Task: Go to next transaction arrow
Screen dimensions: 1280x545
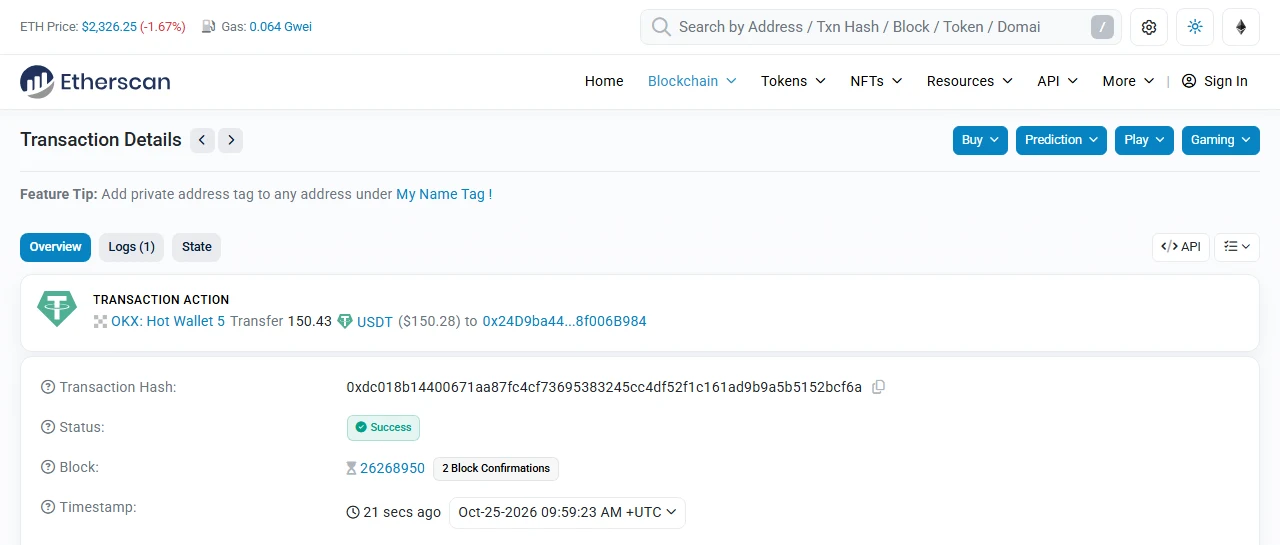Action: 231,140
